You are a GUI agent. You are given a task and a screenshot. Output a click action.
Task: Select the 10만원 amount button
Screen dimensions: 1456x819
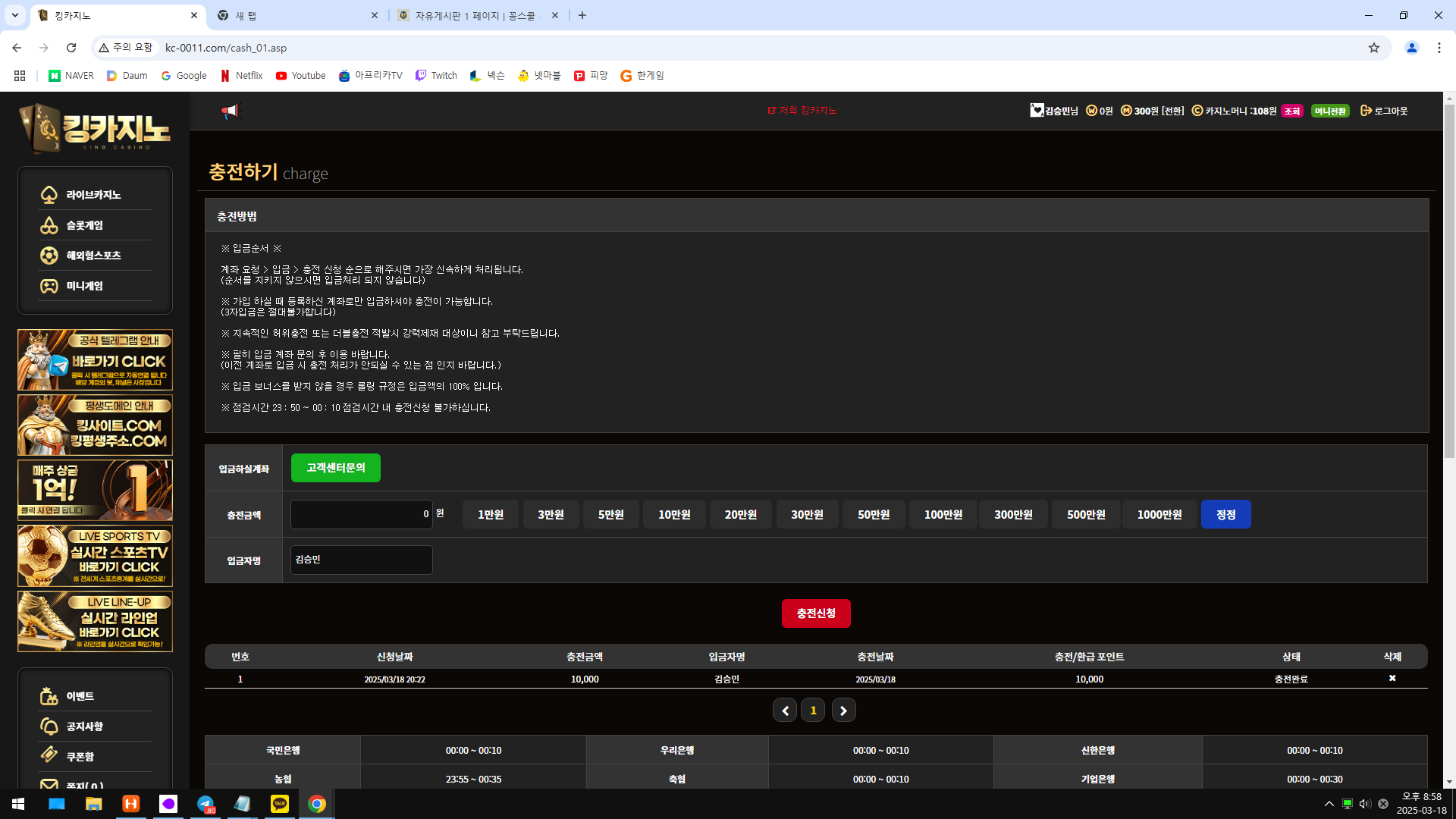click(x=674, y=514)
